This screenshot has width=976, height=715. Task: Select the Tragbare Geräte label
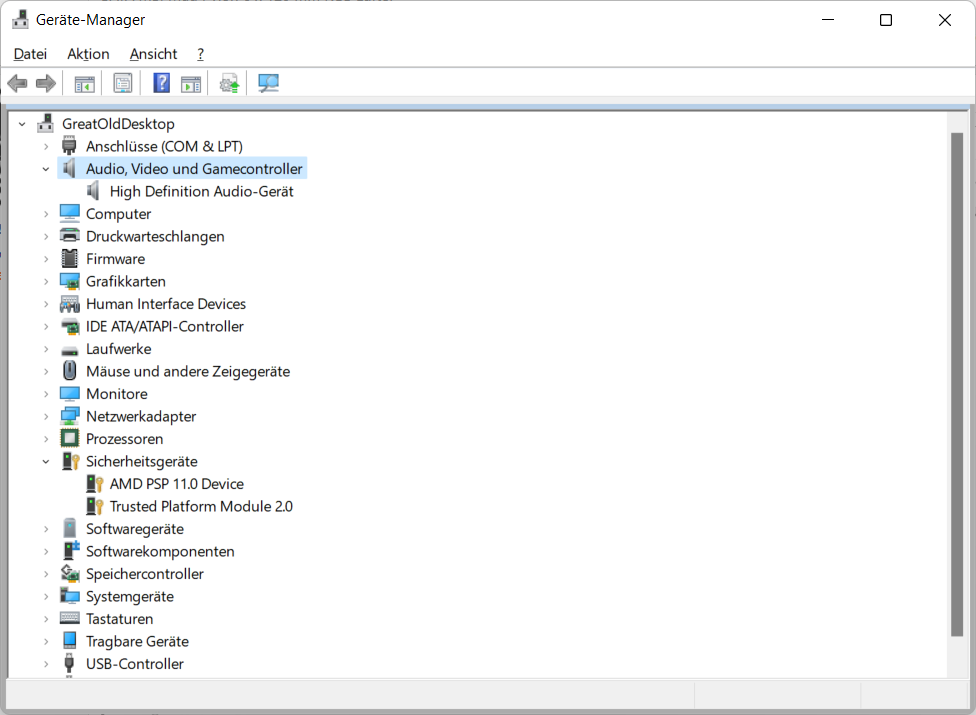[137, 641]
